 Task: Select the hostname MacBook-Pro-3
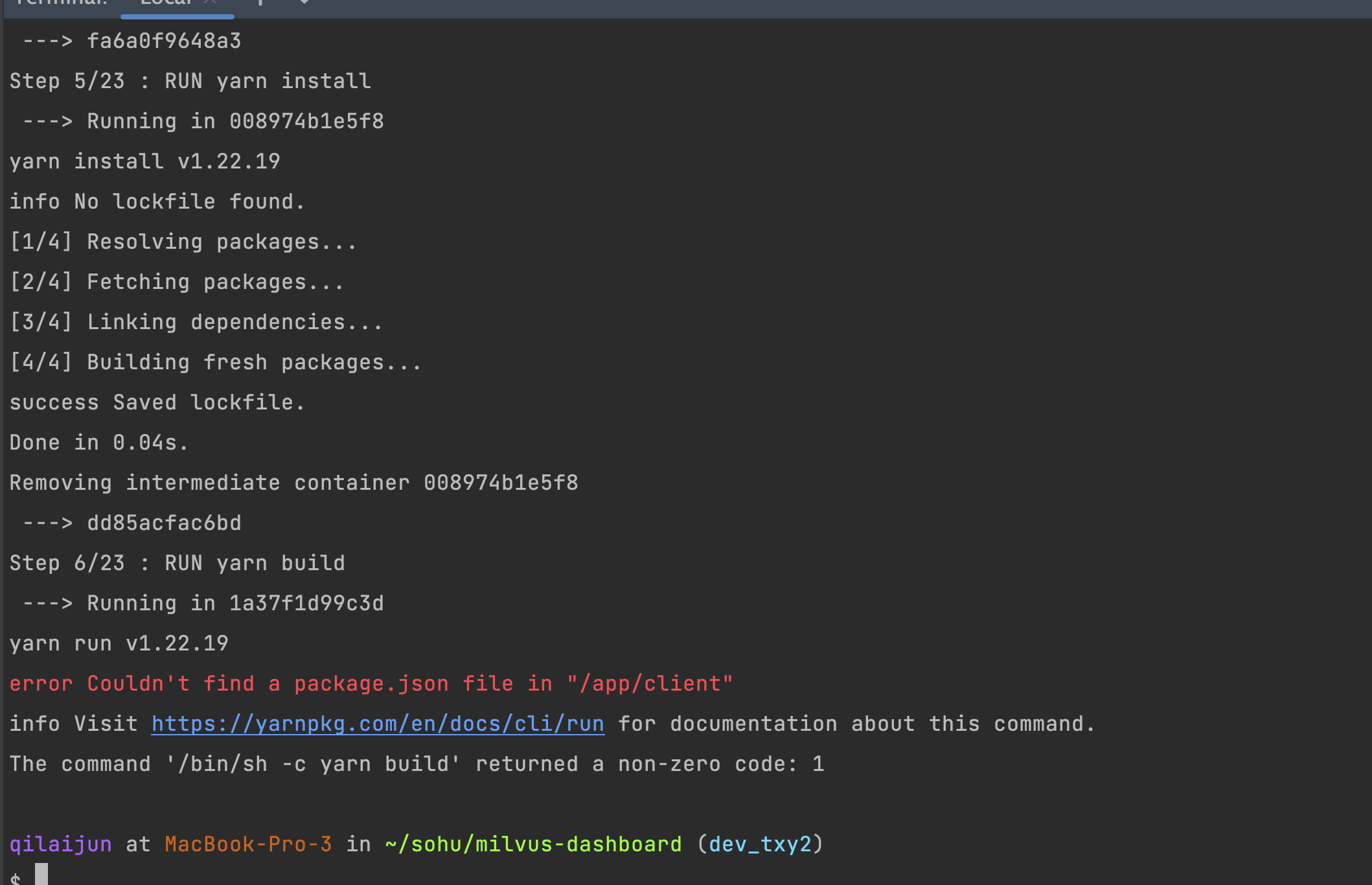(x=248, y=844)
